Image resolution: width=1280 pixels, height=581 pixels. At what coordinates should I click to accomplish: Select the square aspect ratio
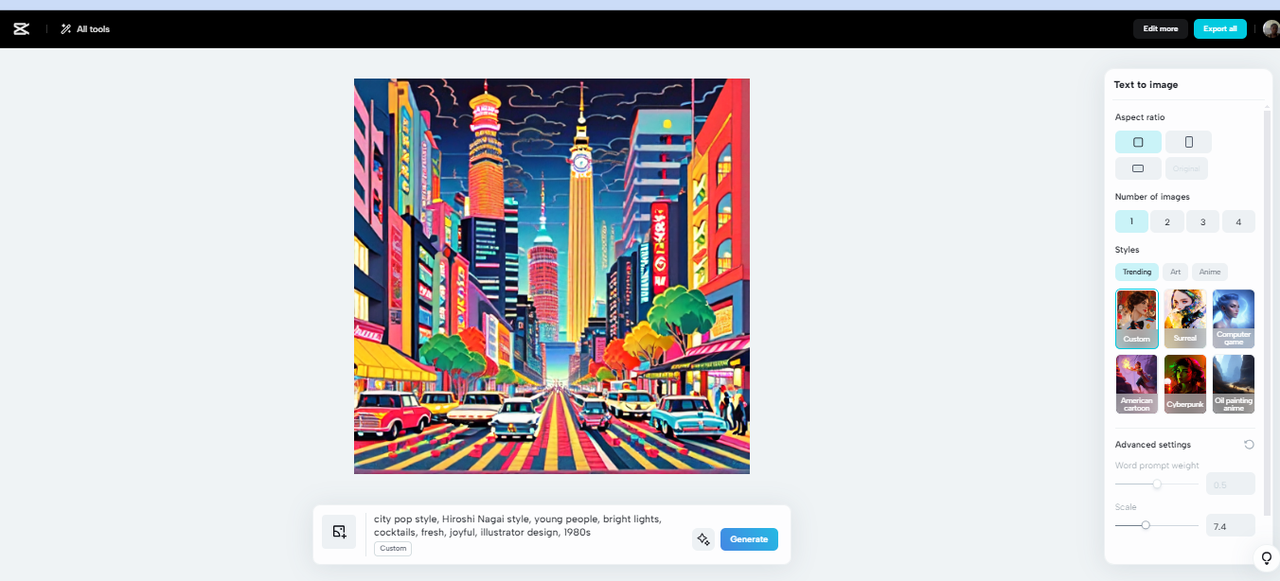tap(1138, 142)
